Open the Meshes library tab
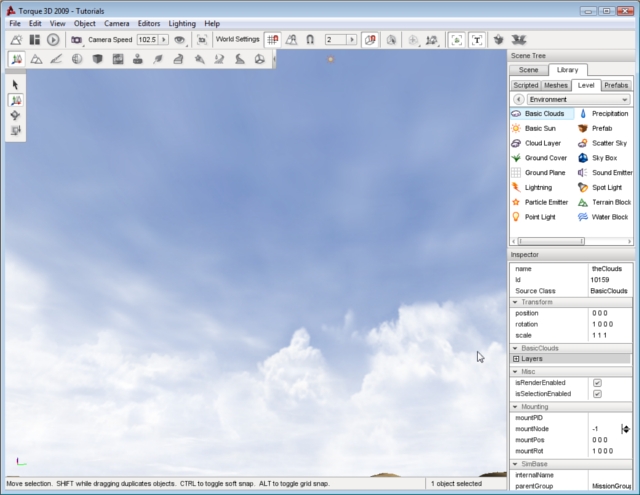The image size is (640, 495). pyautogui.click(x=556, y=85)
